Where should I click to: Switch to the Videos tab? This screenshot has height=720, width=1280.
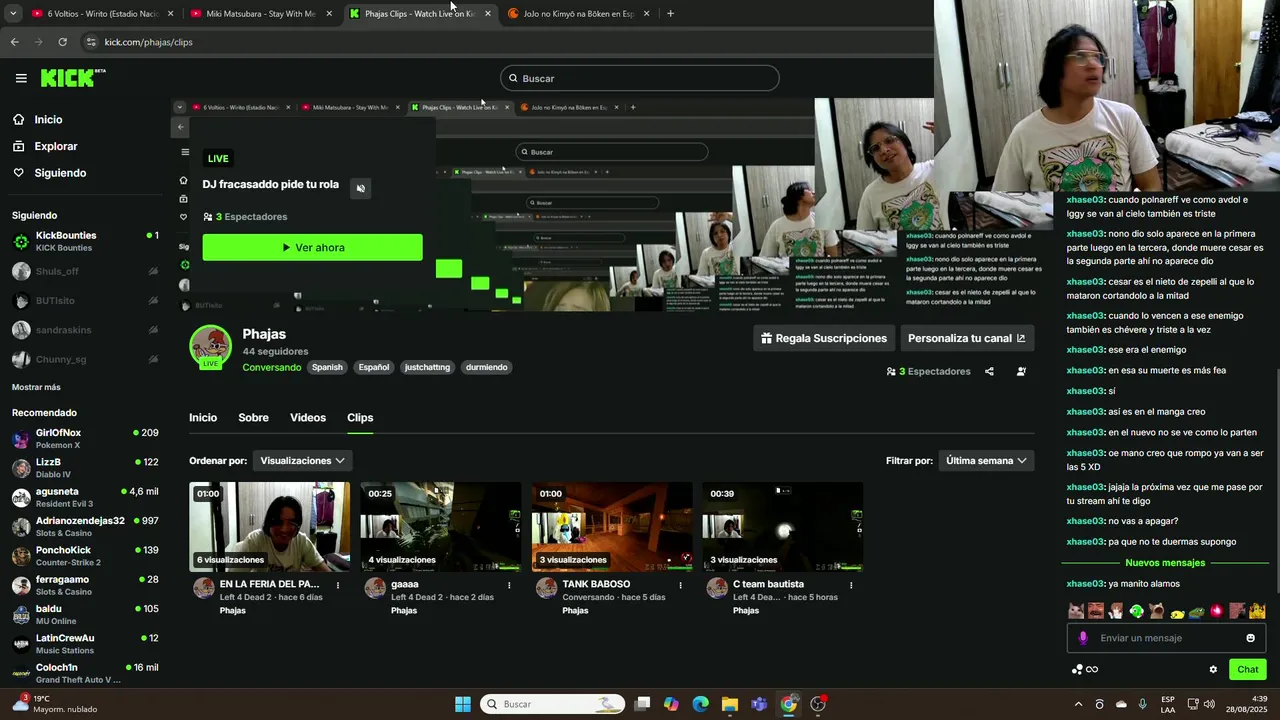(x=308, y=418)
